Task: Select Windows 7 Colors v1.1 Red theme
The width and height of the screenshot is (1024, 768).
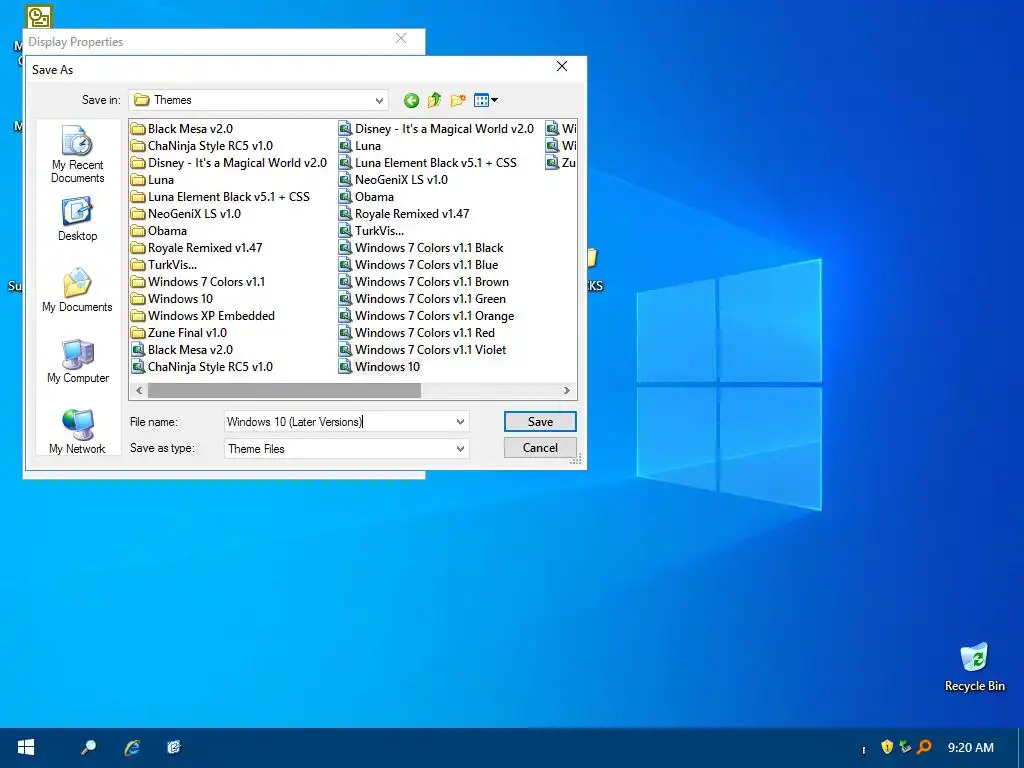Action: point(417,332)
